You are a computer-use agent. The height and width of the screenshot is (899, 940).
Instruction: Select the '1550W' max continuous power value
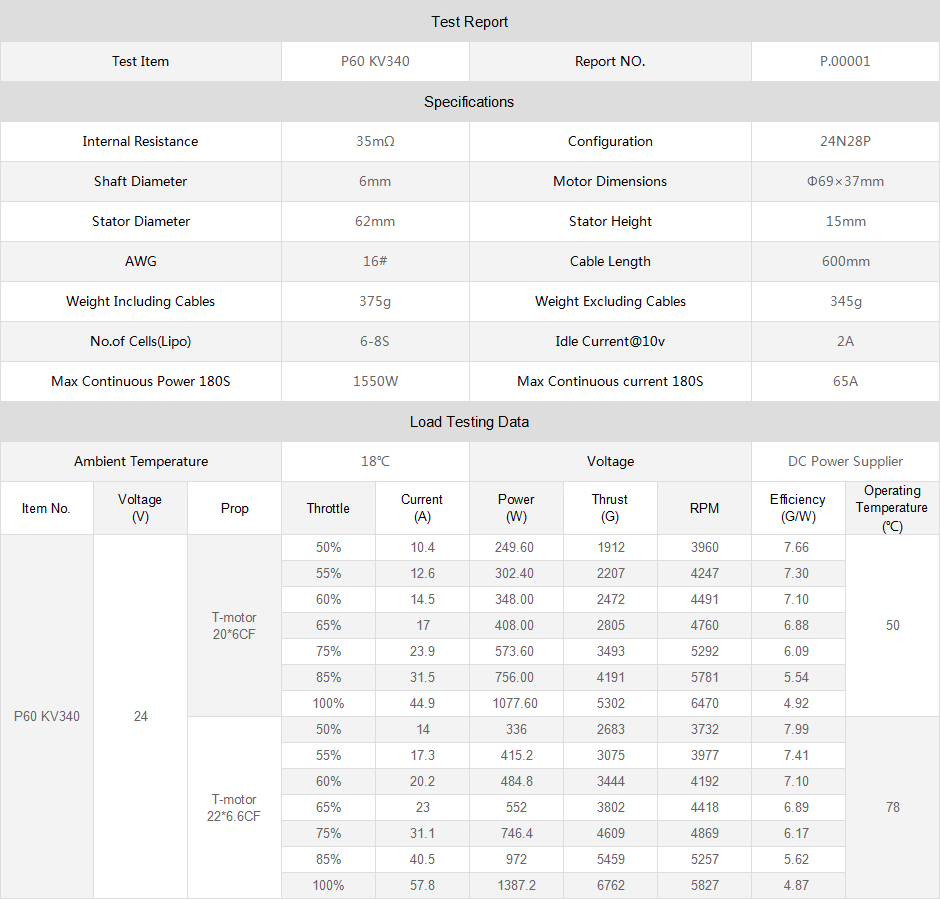point(375,381)
